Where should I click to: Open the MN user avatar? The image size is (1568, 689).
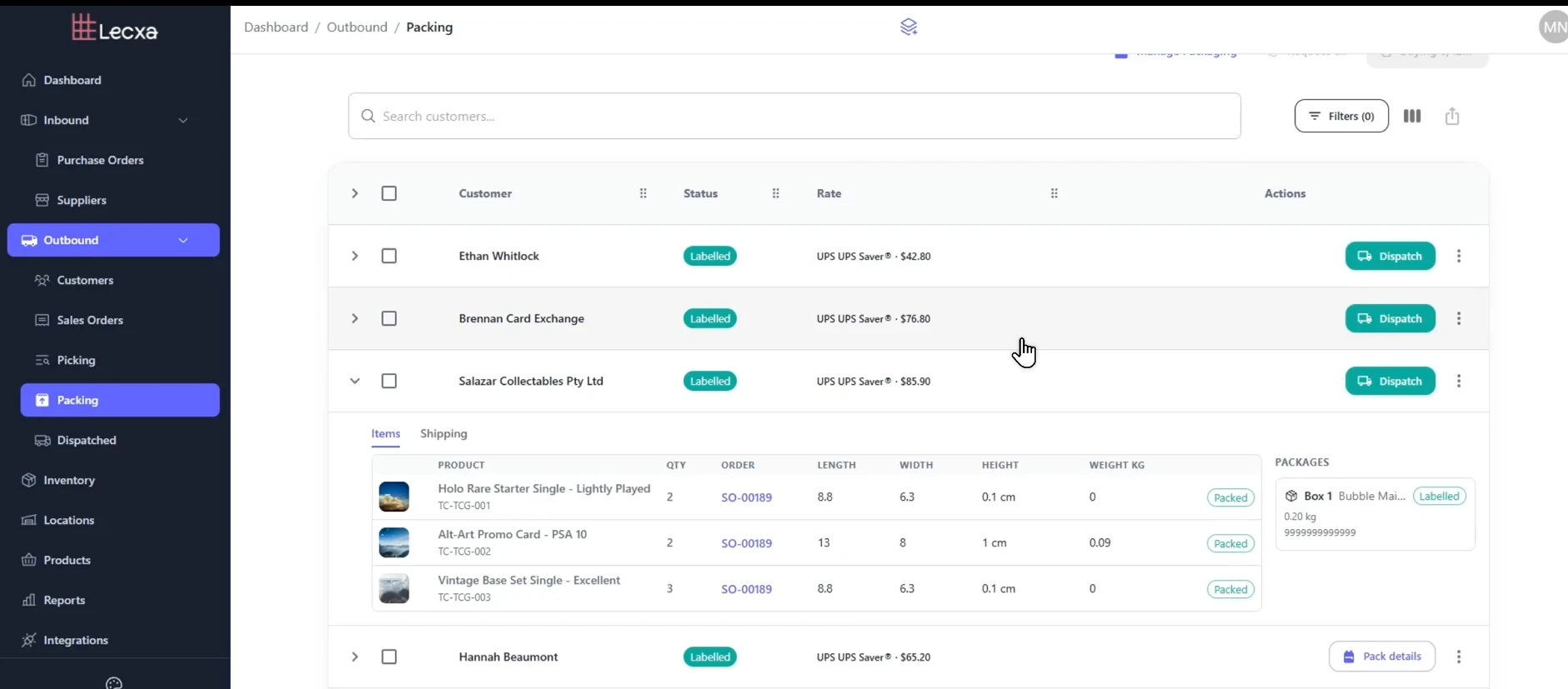(x=1553, y=27)
